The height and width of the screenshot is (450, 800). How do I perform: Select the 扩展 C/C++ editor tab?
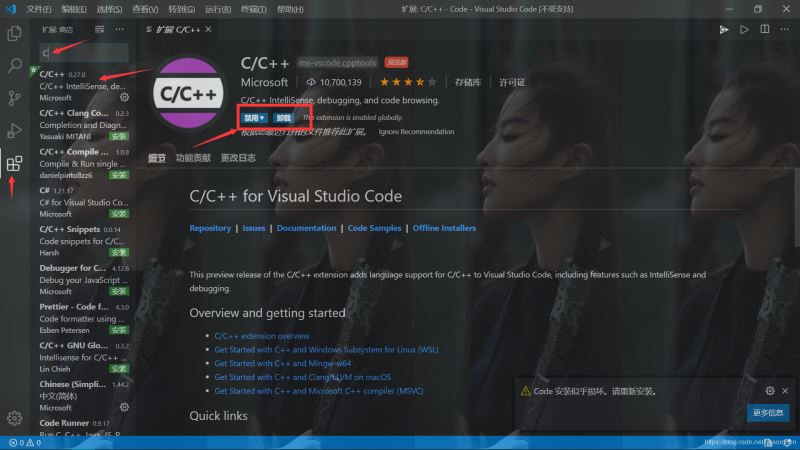178,30
